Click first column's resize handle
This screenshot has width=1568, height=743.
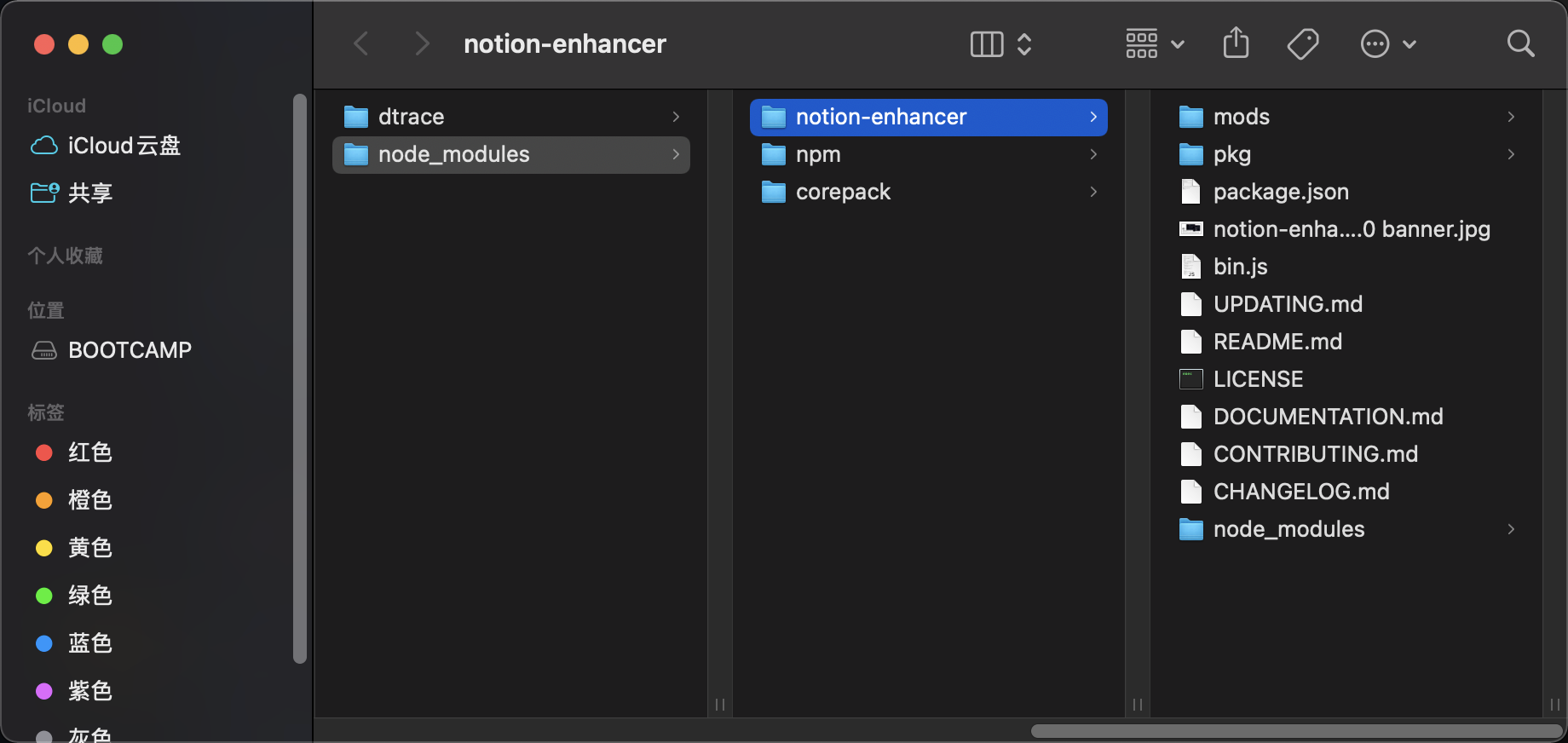[720, 705]
